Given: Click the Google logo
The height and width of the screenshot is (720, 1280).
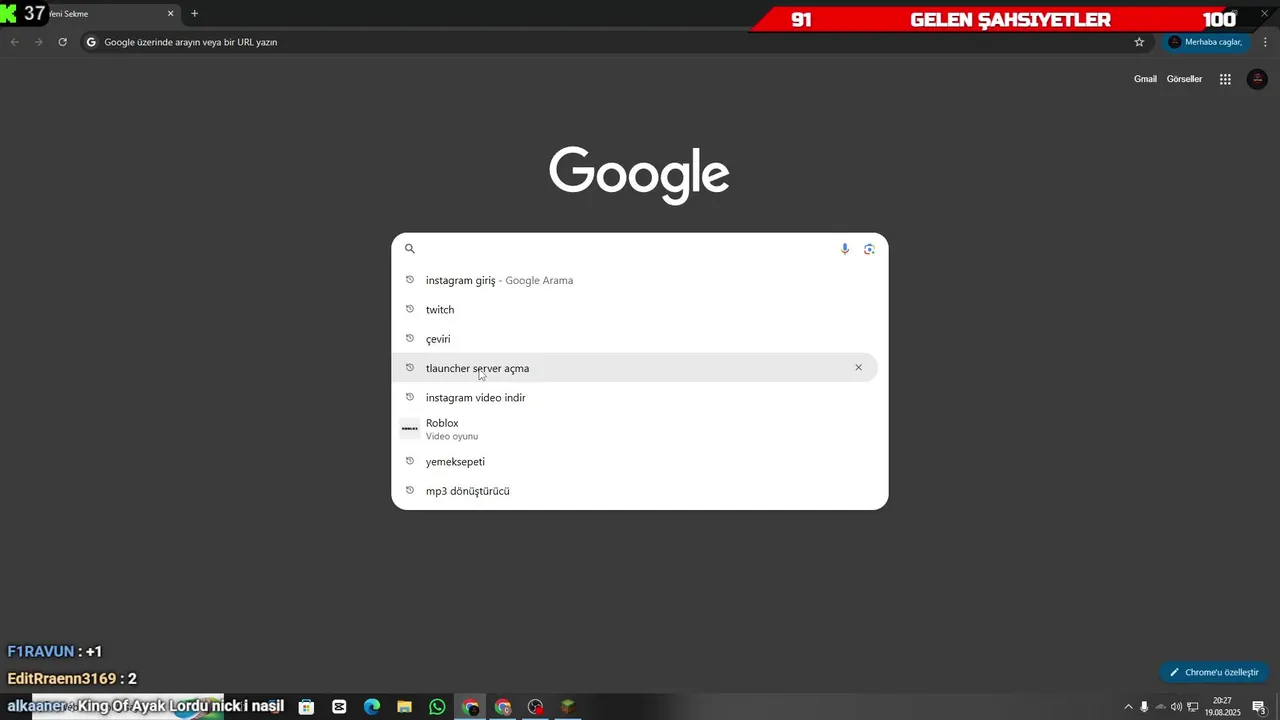Looking at the screenshot, I should [640, 174].
